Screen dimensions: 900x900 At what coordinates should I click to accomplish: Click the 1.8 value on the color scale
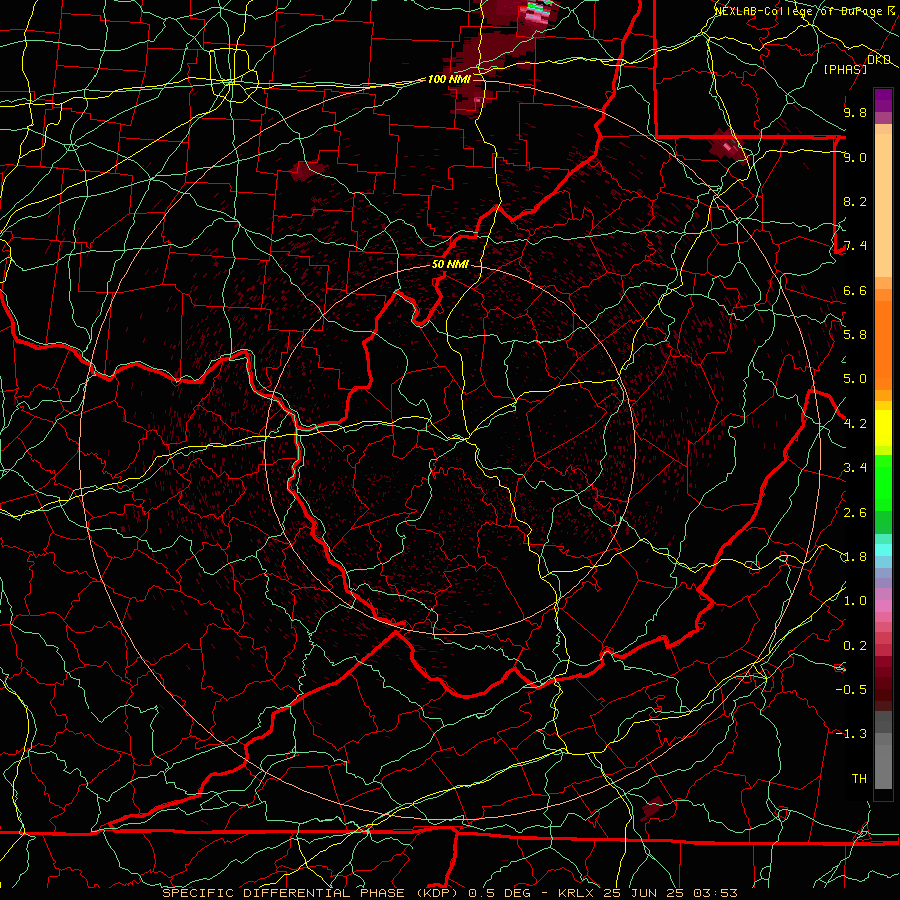(x=855, y=557)
